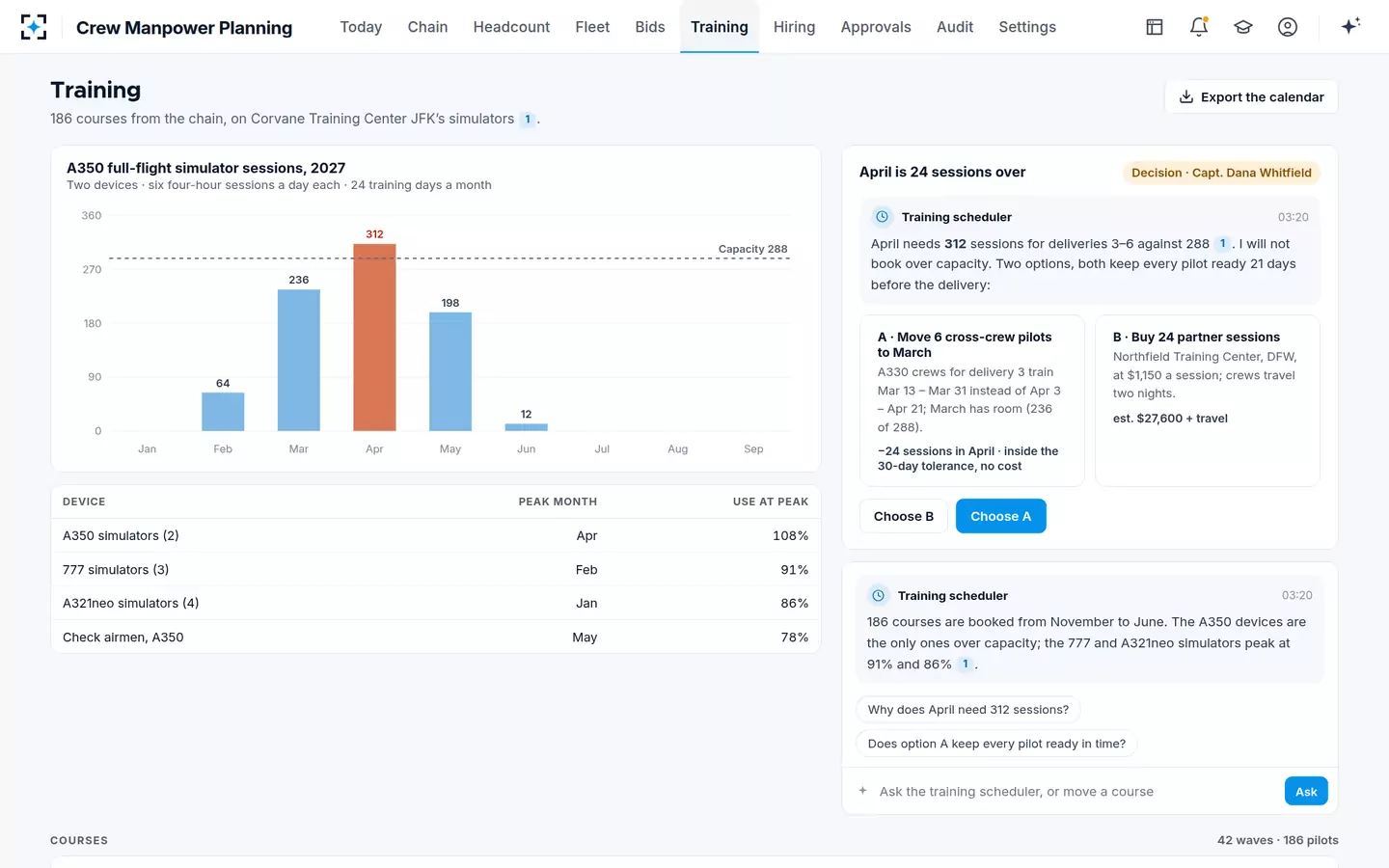The image size is (1389, 868).
Task: Open citation 1 after 'against 288'
Action: click(x=1222, y=244)
